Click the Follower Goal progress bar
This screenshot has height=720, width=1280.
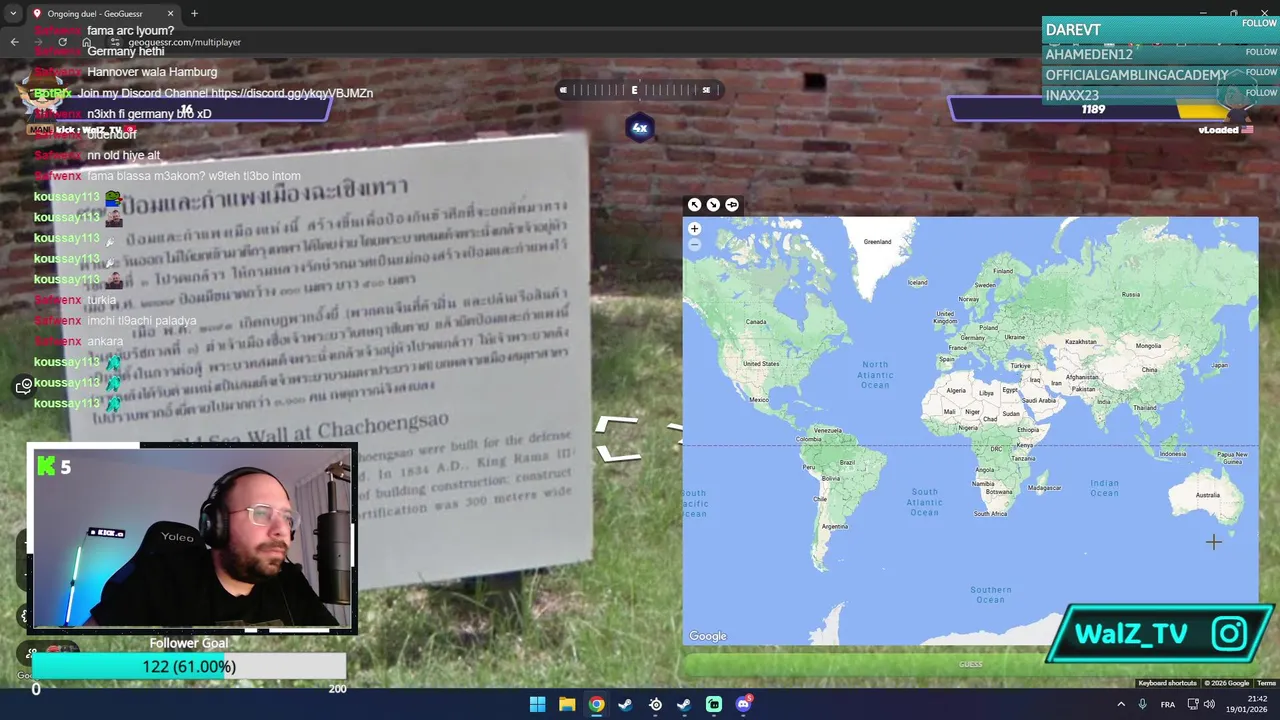tap(189, 667)
